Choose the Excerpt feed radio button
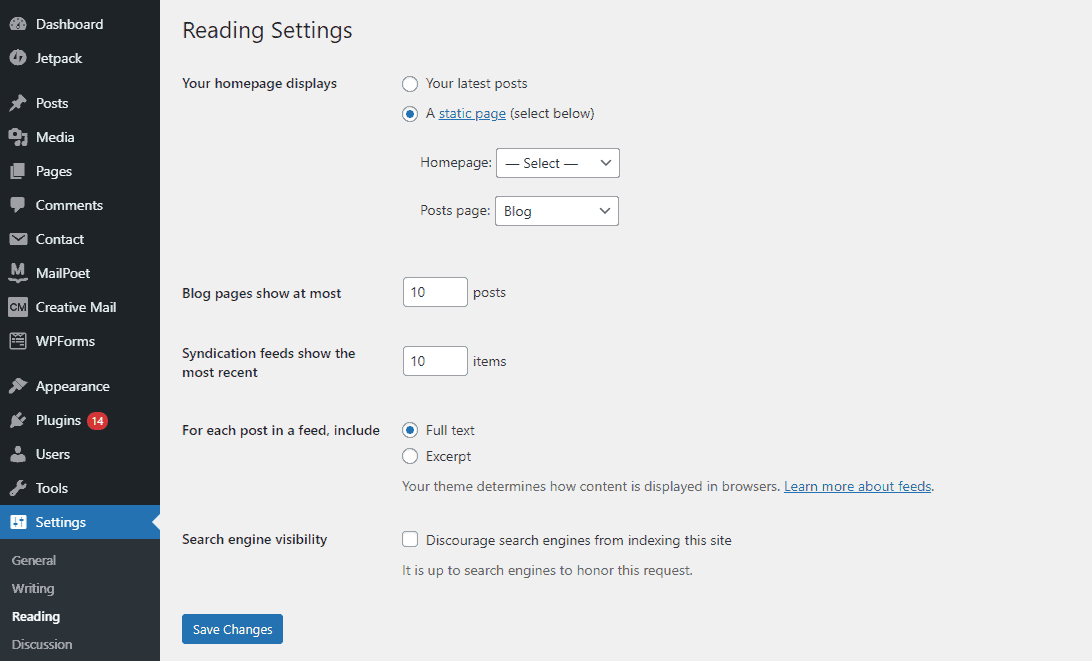This screenshot has height=661, width=1092. (x=410, y=456)
